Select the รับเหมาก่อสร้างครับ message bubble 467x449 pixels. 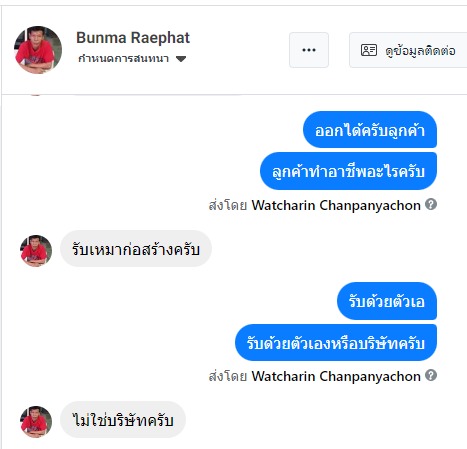pyautogui.click(x=136, y=249)
